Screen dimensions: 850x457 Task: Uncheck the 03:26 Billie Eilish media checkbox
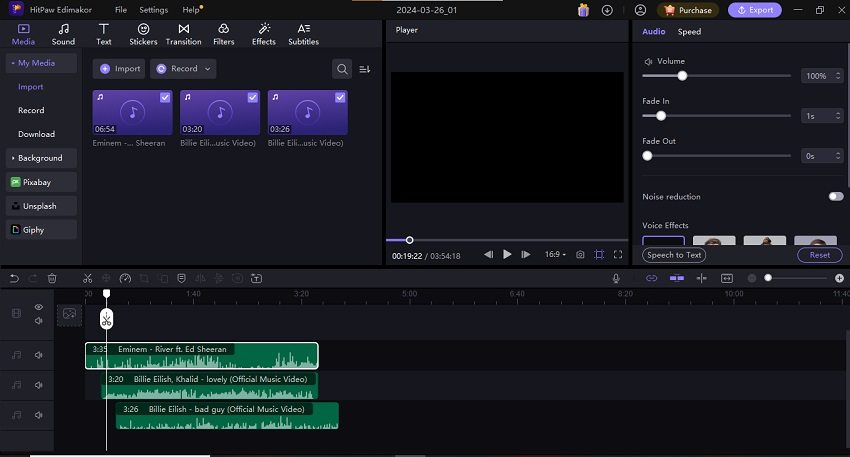[340, 98]
